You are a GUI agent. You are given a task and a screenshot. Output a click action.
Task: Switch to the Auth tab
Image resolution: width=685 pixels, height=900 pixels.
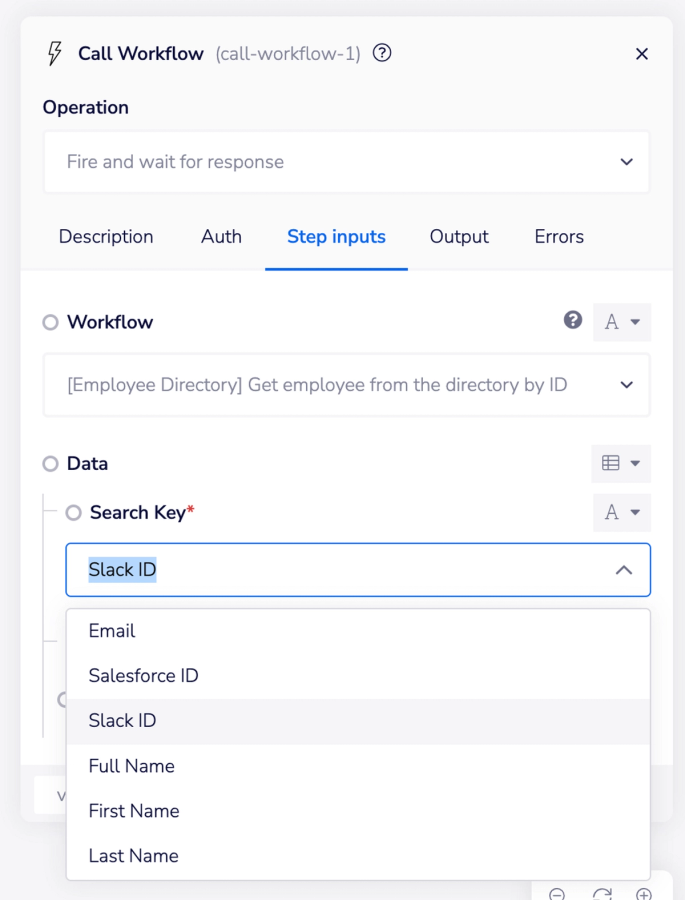point(221,236)
